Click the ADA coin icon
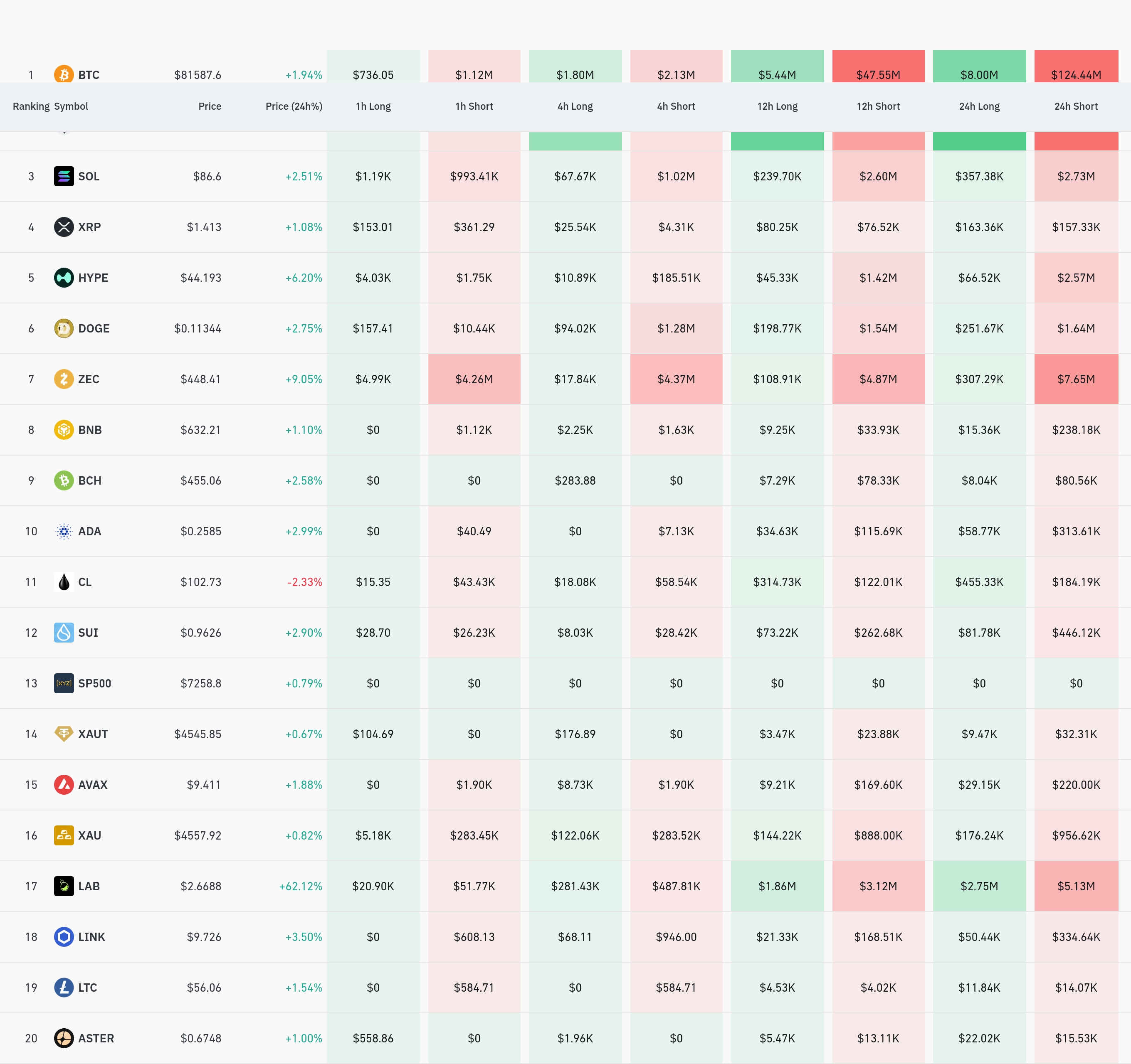 point(64,531)
